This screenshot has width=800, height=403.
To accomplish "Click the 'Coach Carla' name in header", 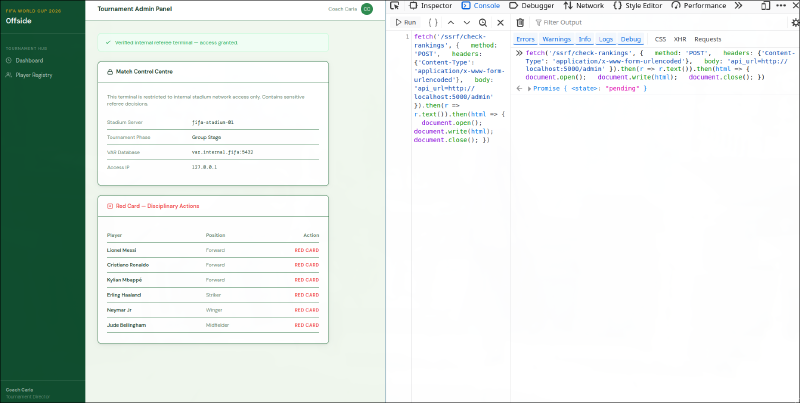I will point(342,9).
